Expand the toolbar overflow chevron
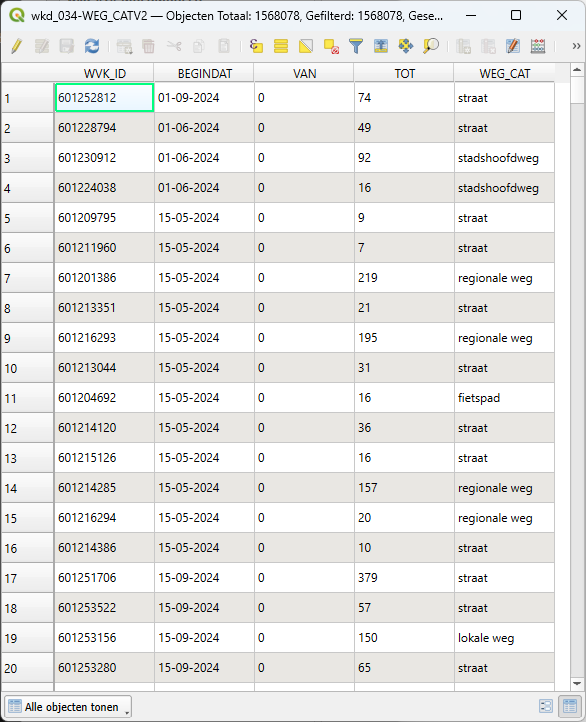This screenshot has height=722, width=586. tap(576, 46)
